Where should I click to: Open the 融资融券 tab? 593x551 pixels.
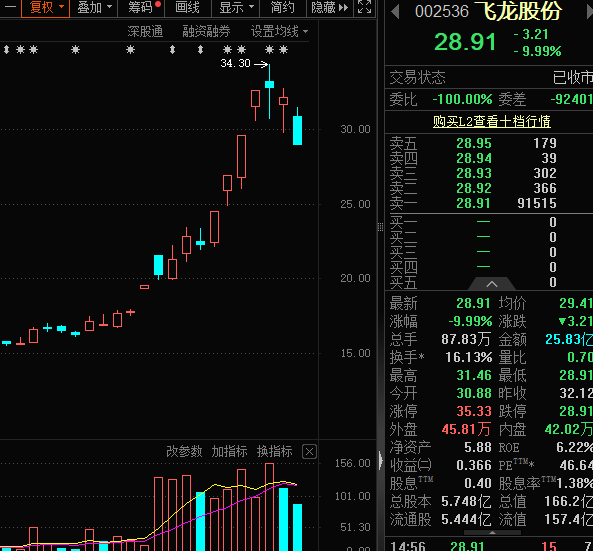tap(206, 31)
